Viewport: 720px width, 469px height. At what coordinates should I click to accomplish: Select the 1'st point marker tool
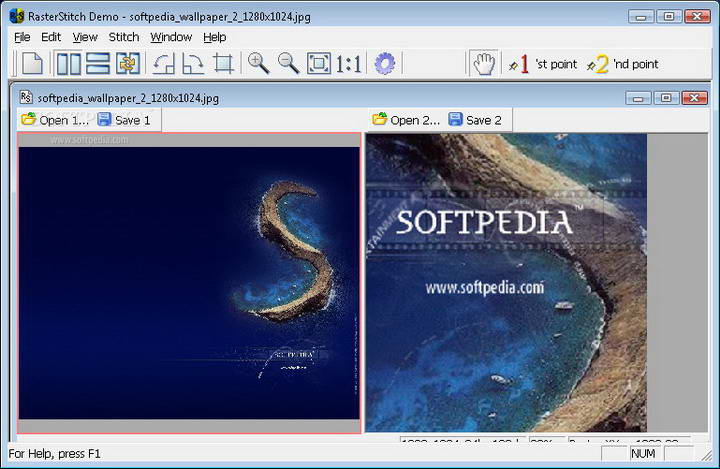click(542, 64)
